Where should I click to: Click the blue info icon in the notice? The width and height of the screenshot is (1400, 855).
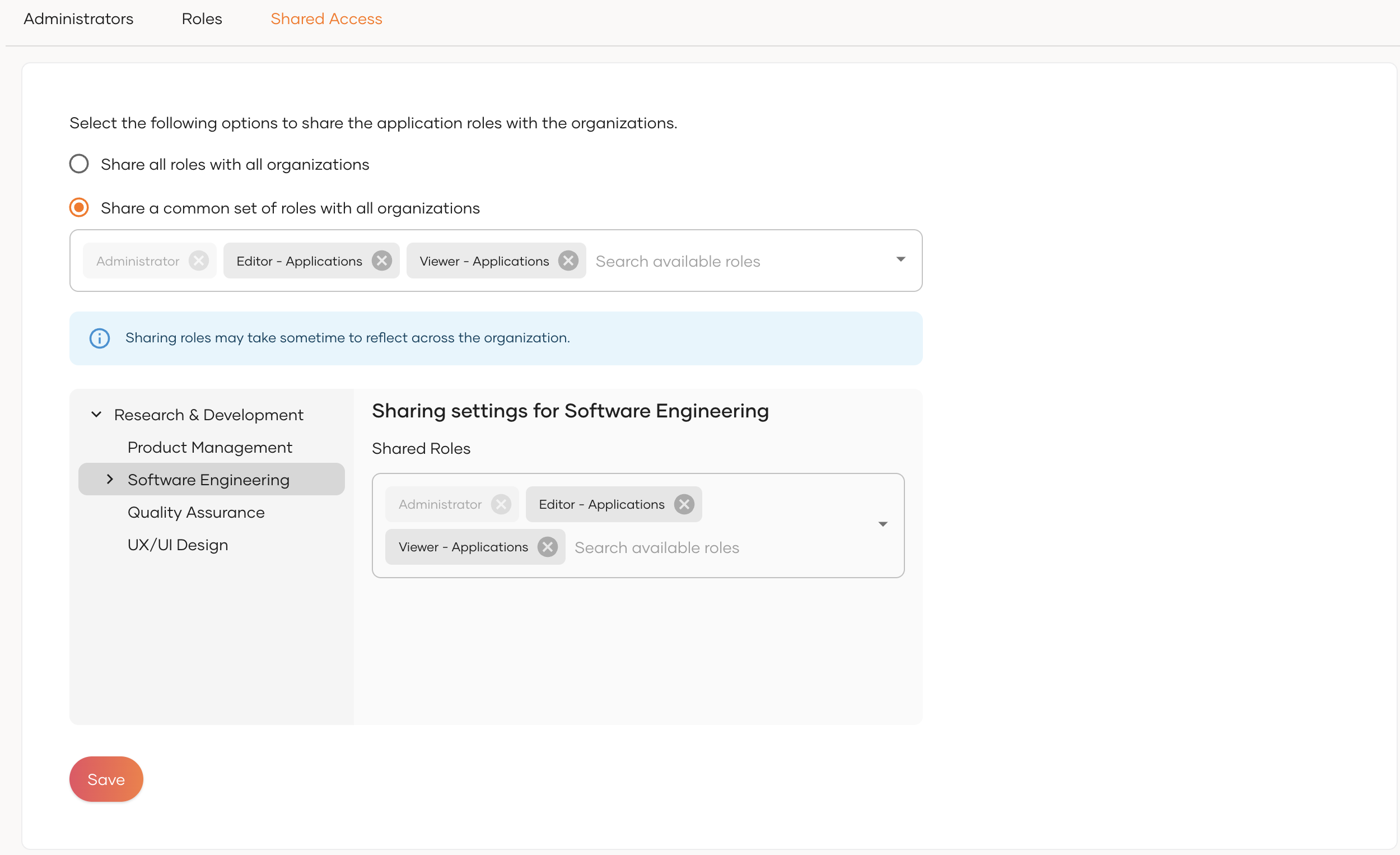click(x=100, y=338)
